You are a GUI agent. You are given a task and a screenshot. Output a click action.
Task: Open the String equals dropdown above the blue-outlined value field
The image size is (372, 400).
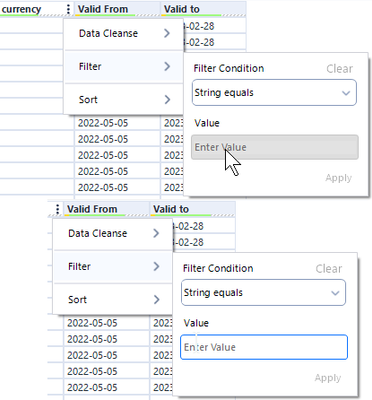coord(263,293)
